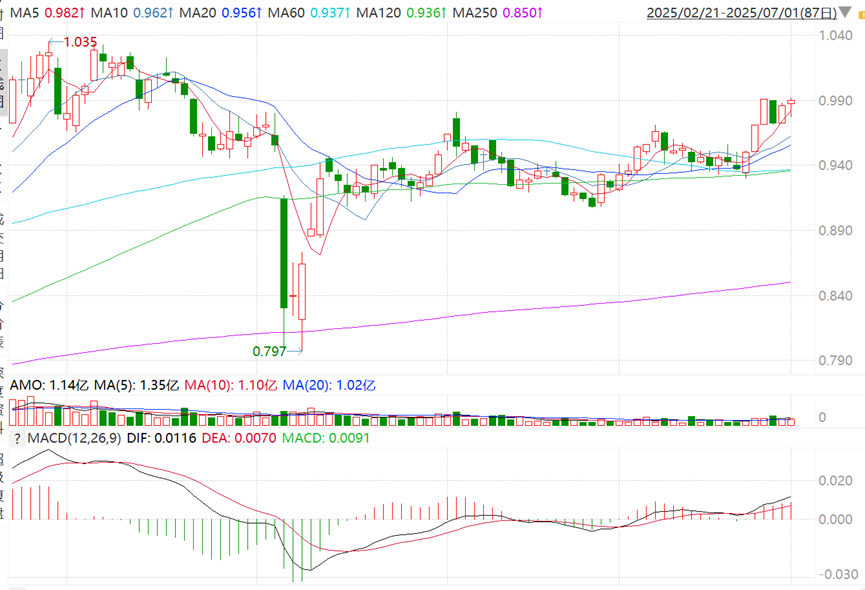Image resolution: width=865 pixels, height=590 pixels.
Task: Open the MACD indicator help question-mark icon
Action: tap(18, 439)
